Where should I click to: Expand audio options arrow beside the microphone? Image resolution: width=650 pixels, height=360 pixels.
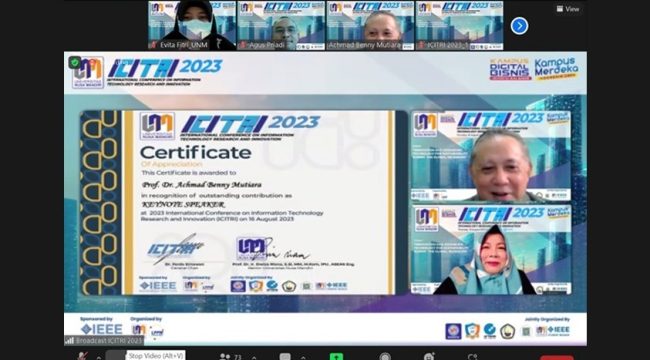pyautogui.click(x=98, y=357)
